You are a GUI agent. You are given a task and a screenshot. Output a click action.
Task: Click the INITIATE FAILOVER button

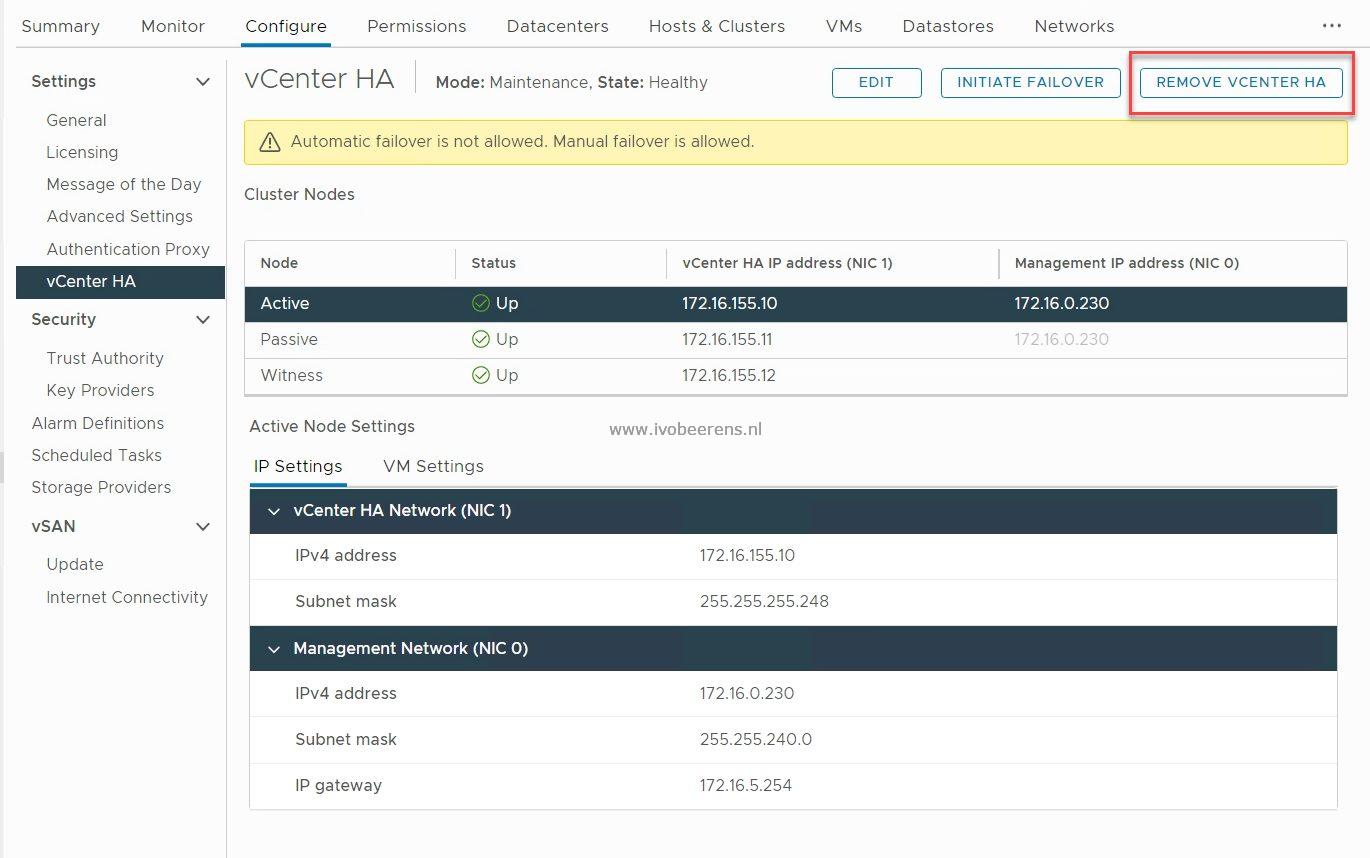tap(1031, 83)
